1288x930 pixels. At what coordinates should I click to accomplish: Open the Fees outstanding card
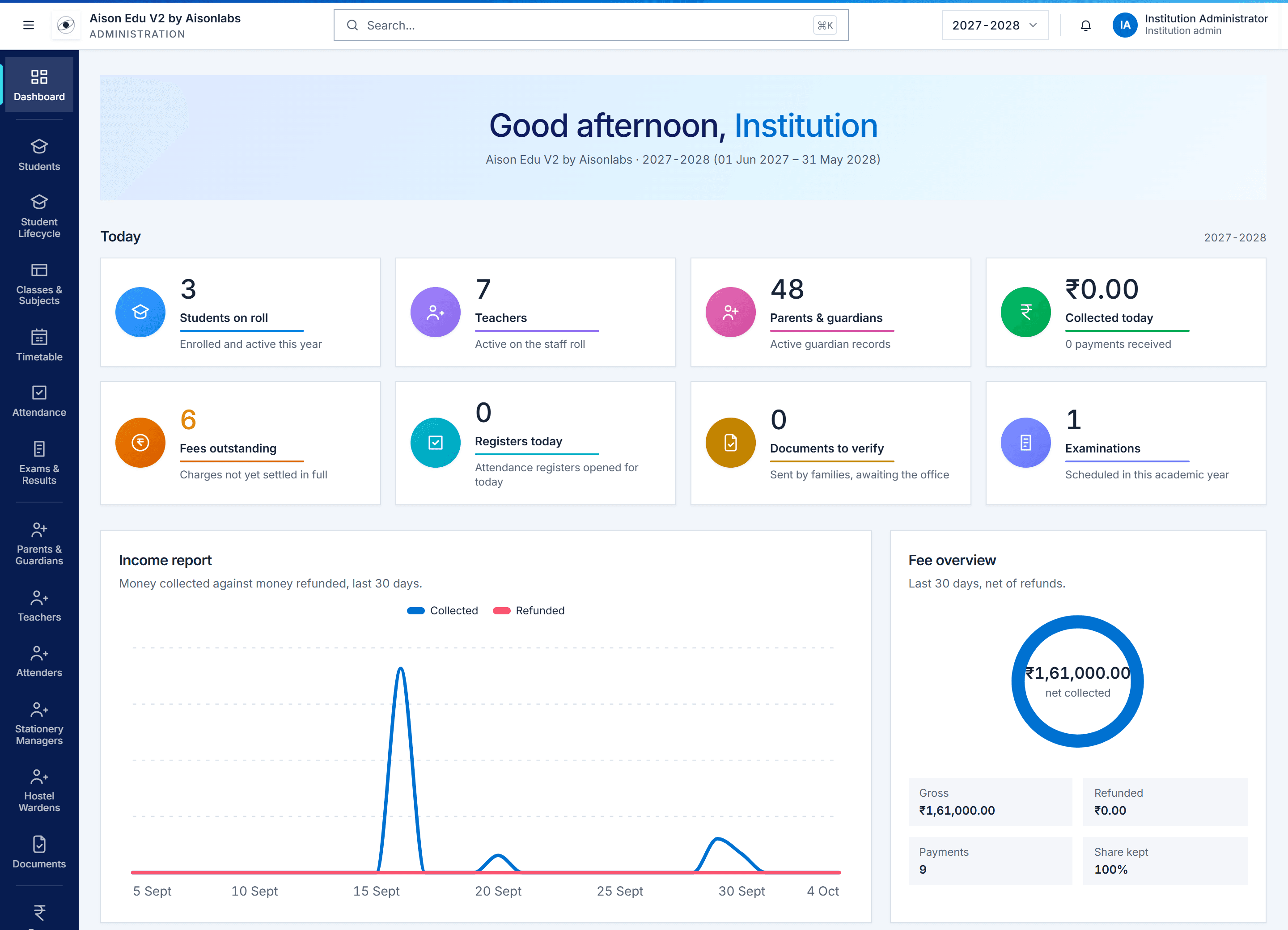click(x=240, y=442)
